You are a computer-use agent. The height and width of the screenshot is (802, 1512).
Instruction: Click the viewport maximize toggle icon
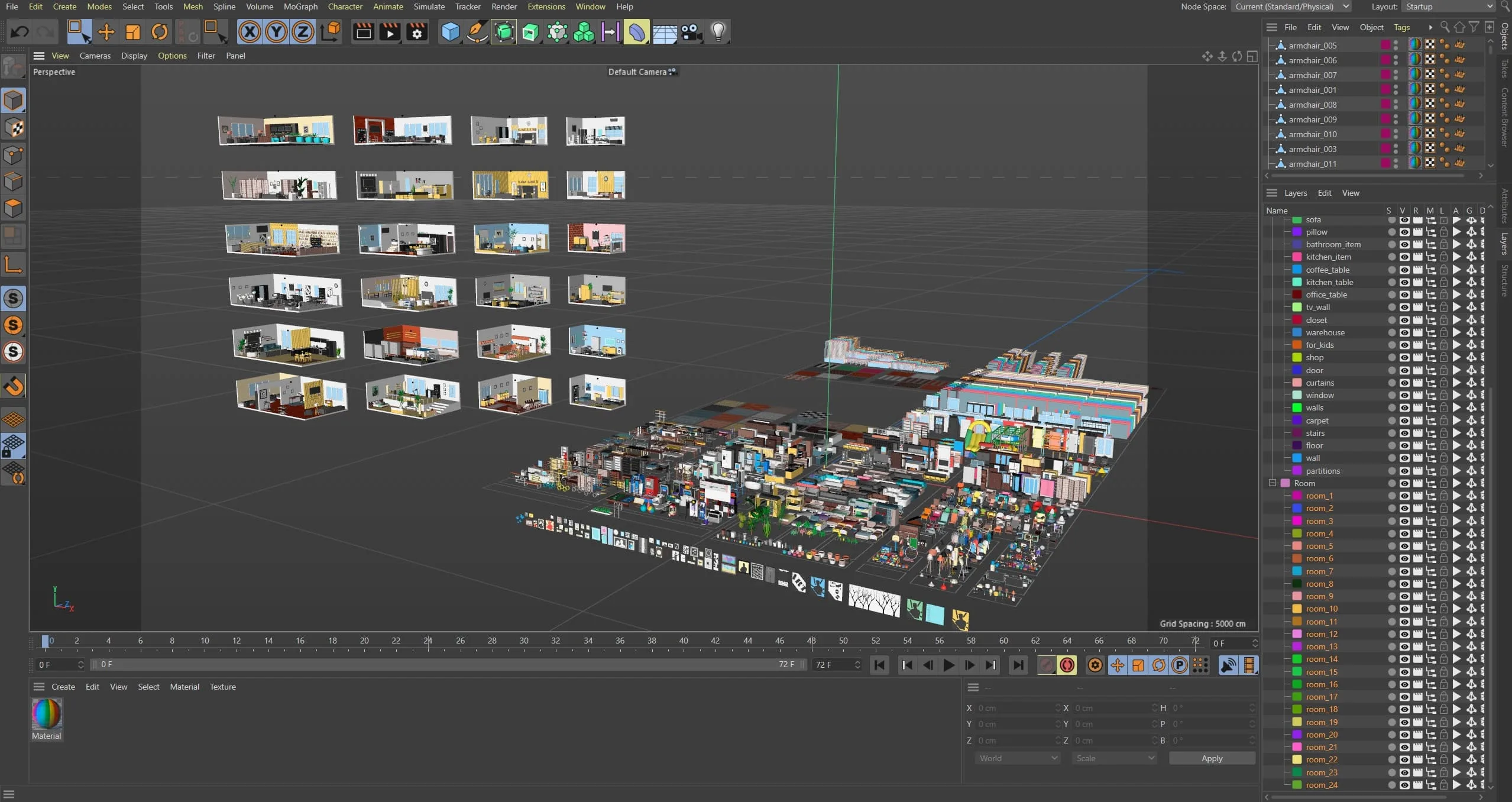coord(1252,56)
